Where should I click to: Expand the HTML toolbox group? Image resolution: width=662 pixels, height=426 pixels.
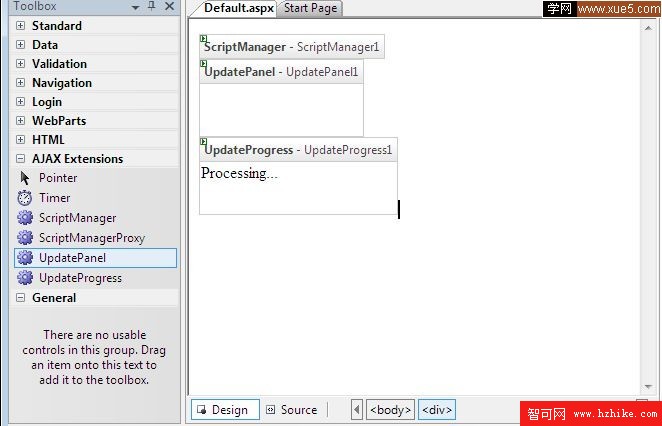(x=20, y=139)
